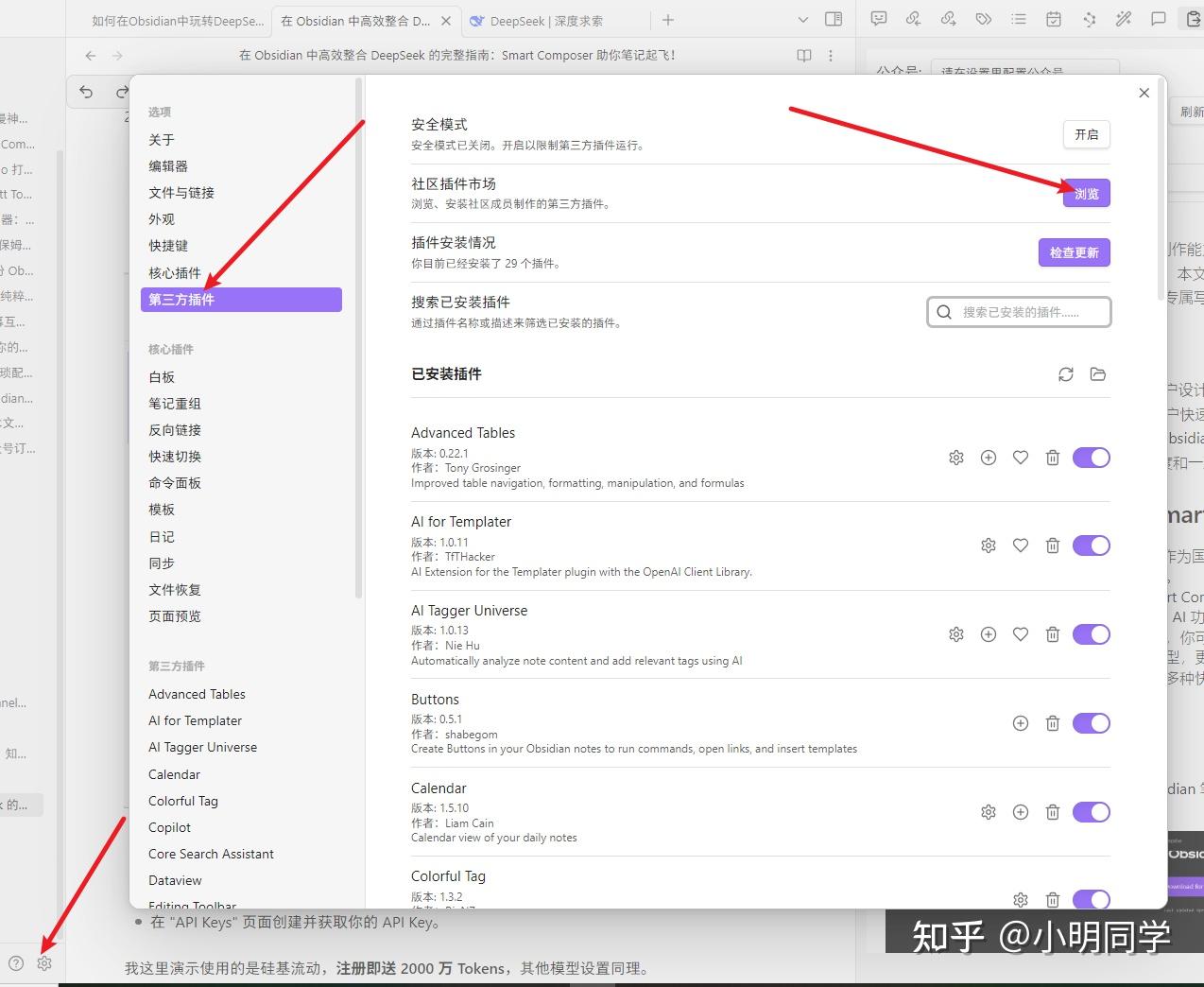Disable the Colorful Tag plugin toggle
The height and width of the screenshot is (987, 1204).
(1092, 899)
